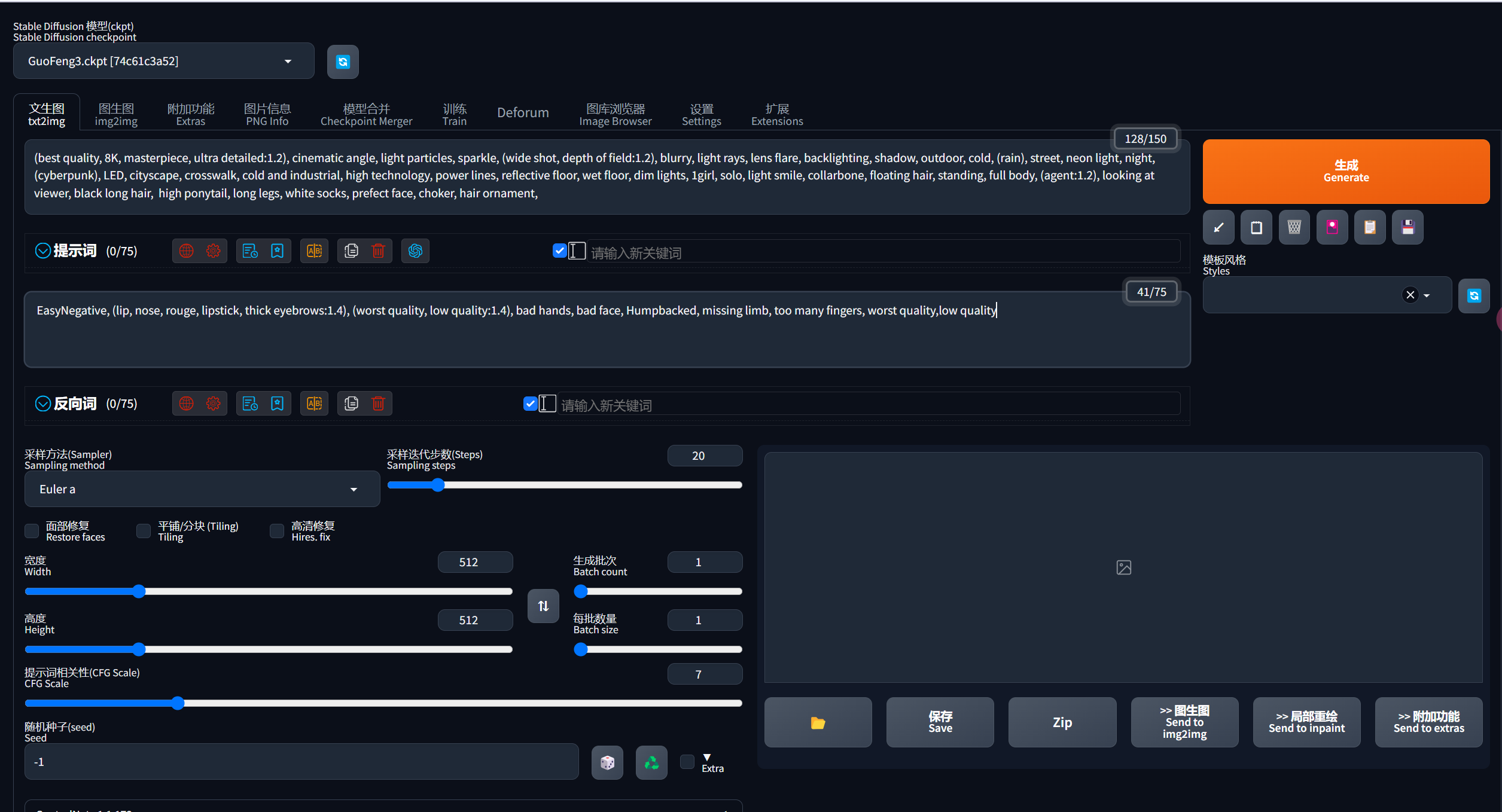Switch to the img2img tab
This screenshot has height=812, width=1502.
point(116,114)
